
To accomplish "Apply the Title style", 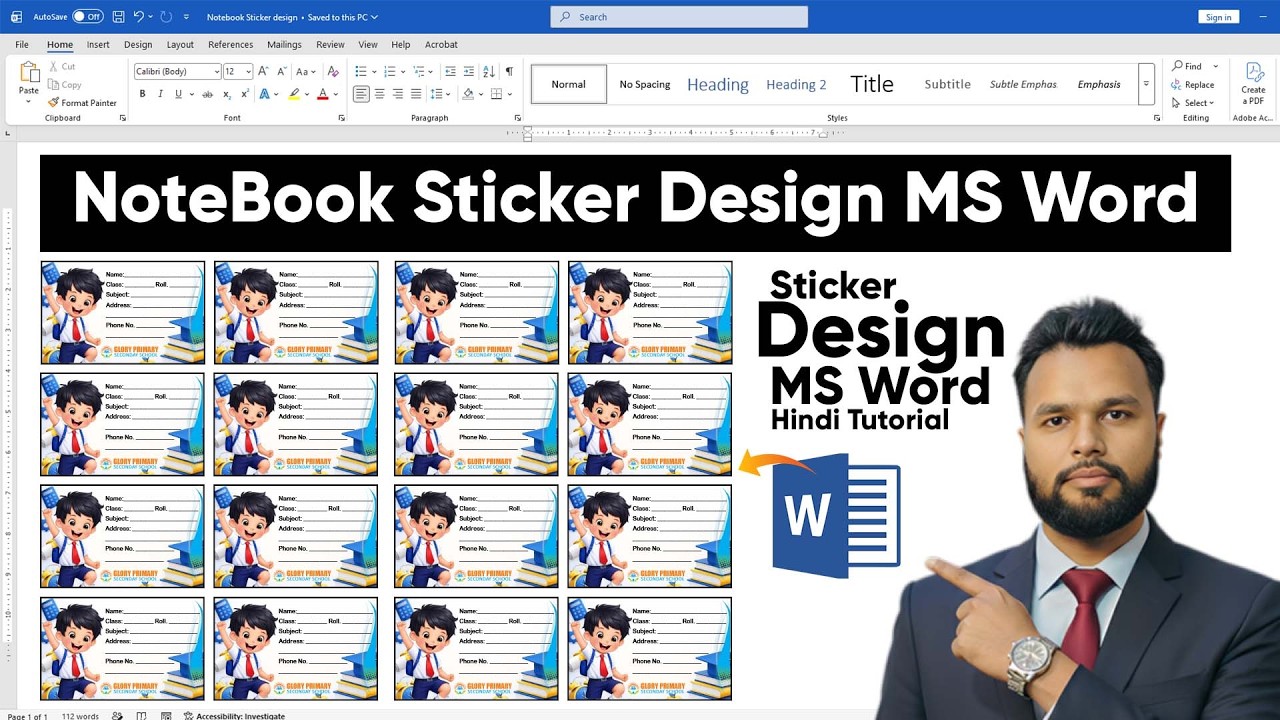I will point(872,85).
